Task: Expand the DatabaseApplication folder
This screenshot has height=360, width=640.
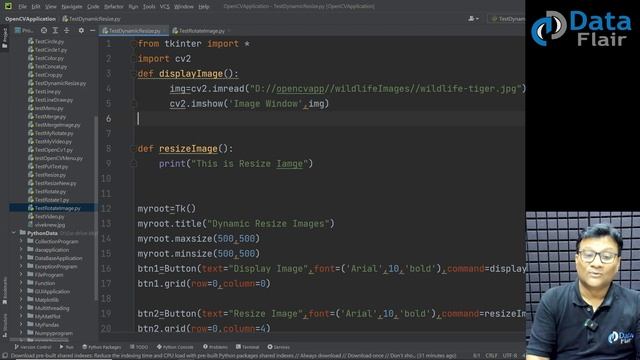Action: point(21,258)
